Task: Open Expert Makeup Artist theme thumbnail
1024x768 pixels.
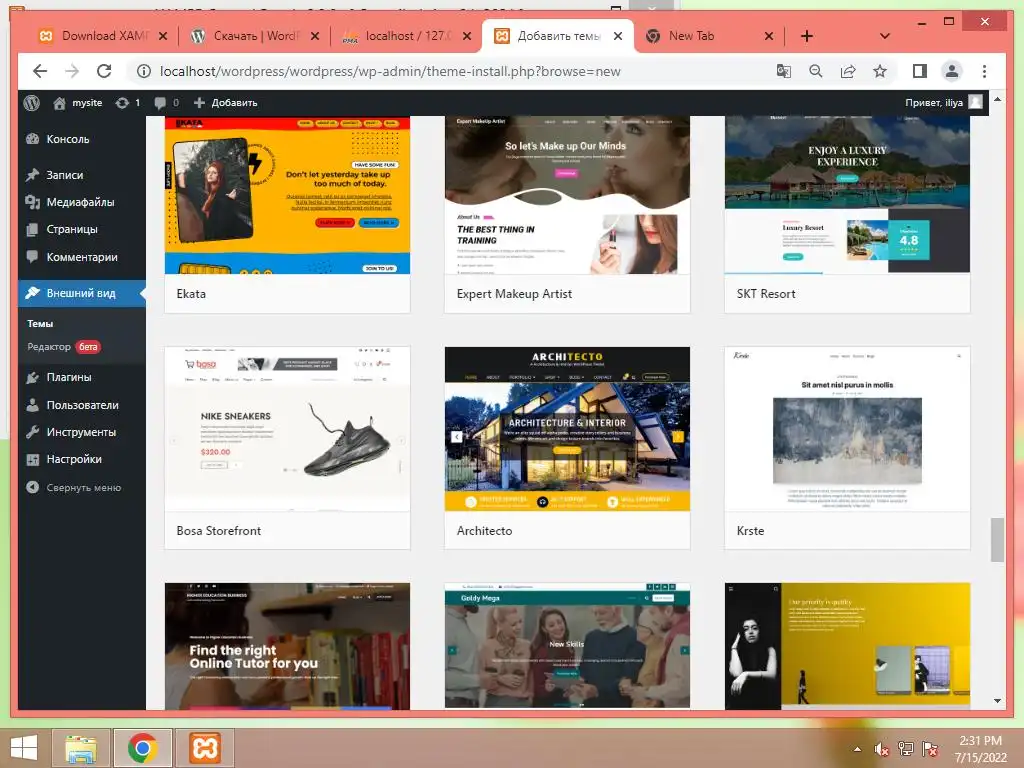Action: tap(567, 195)
